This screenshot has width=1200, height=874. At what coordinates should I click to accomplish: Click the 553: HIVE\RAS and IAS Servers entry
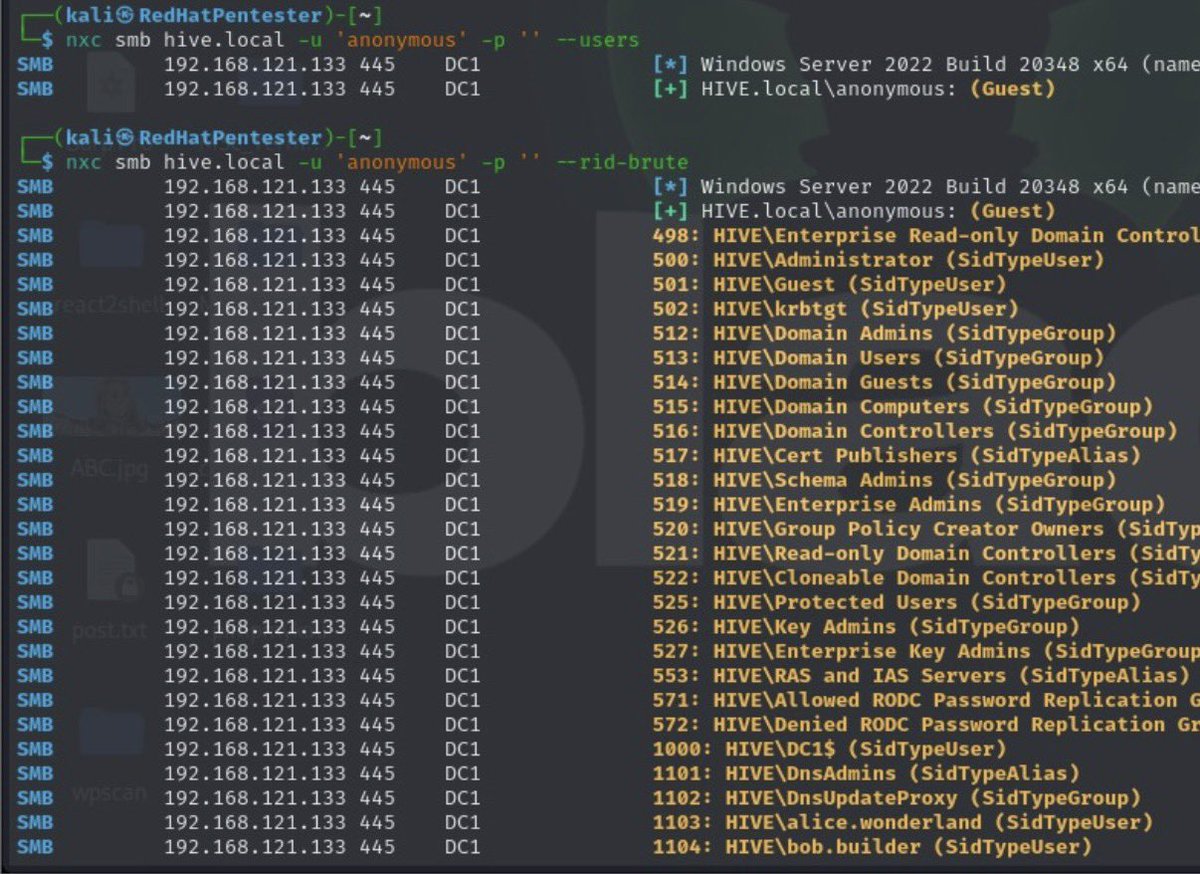pyautogui.click(x=921, y=675)
